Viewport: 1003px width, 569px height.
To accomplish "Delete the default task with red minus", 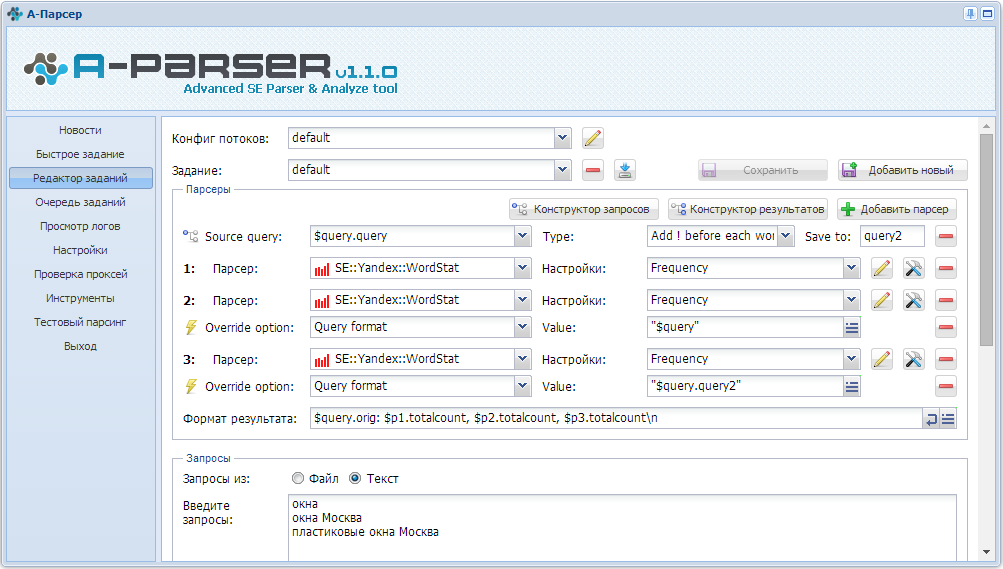I will (593, 170).
